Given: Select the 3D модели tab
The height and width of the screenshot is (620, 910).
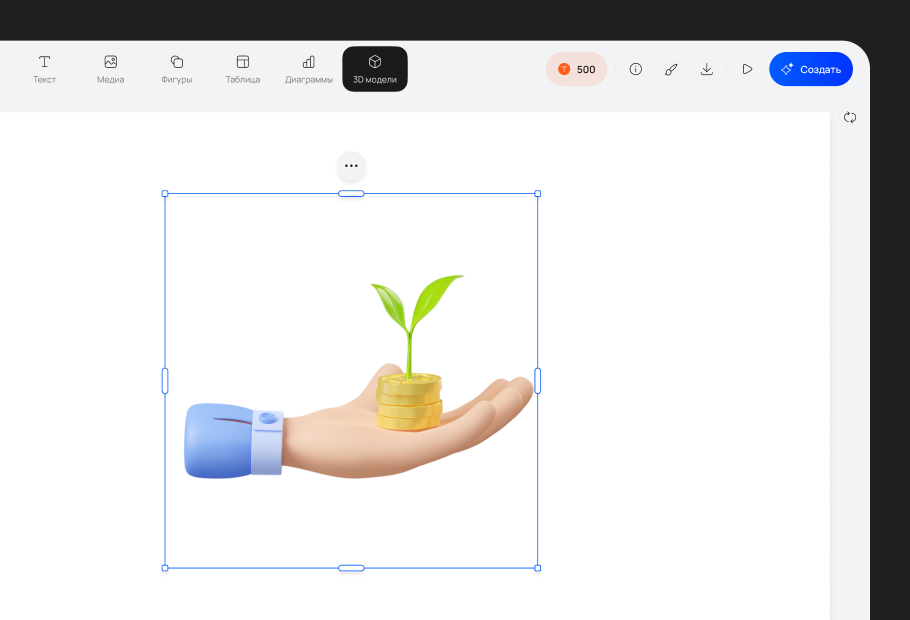Looking at the screenshot, I should [375, 69].
